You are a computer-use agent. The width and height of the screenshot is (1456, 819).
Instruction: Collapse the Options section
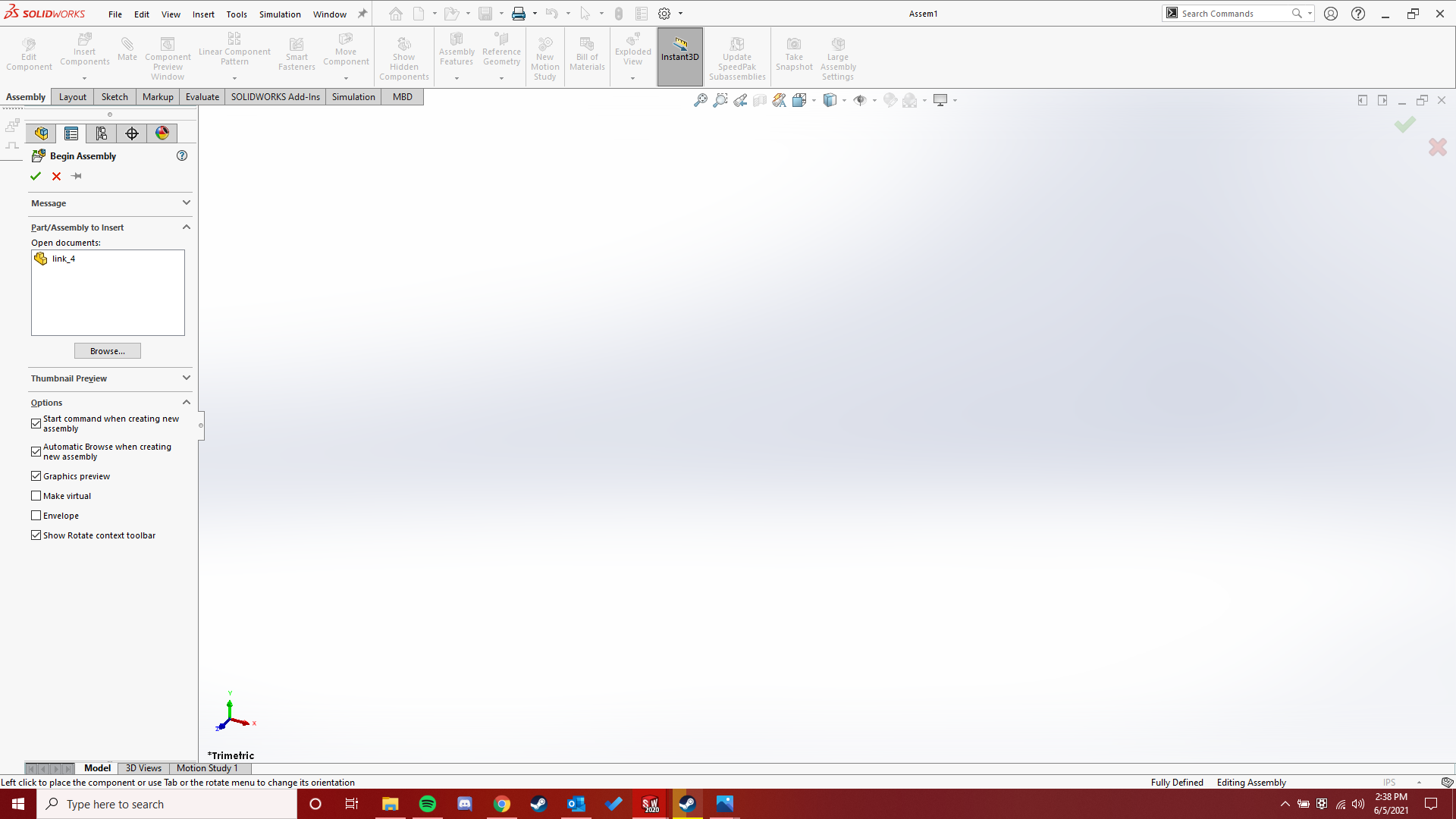tap(186, 402)
